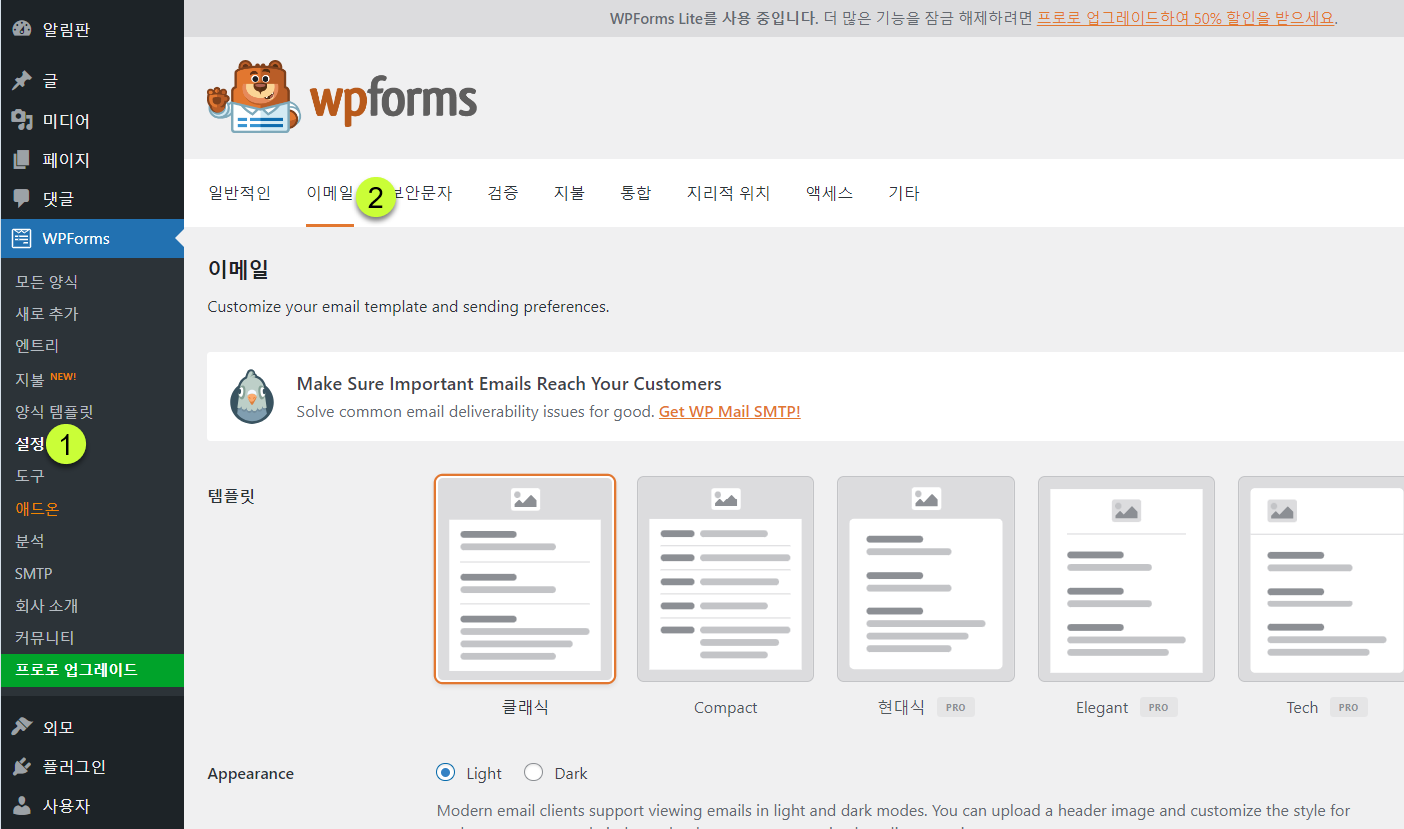Open the 통합 tab

(636, 193)
